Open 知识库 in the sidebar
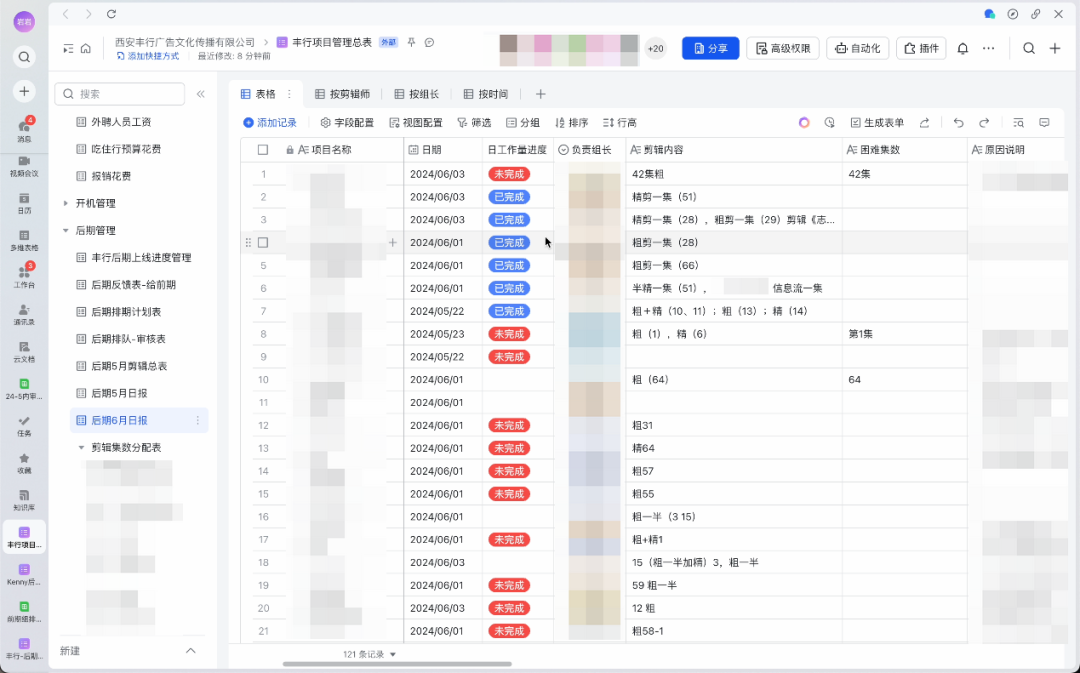 coord(24,501)
